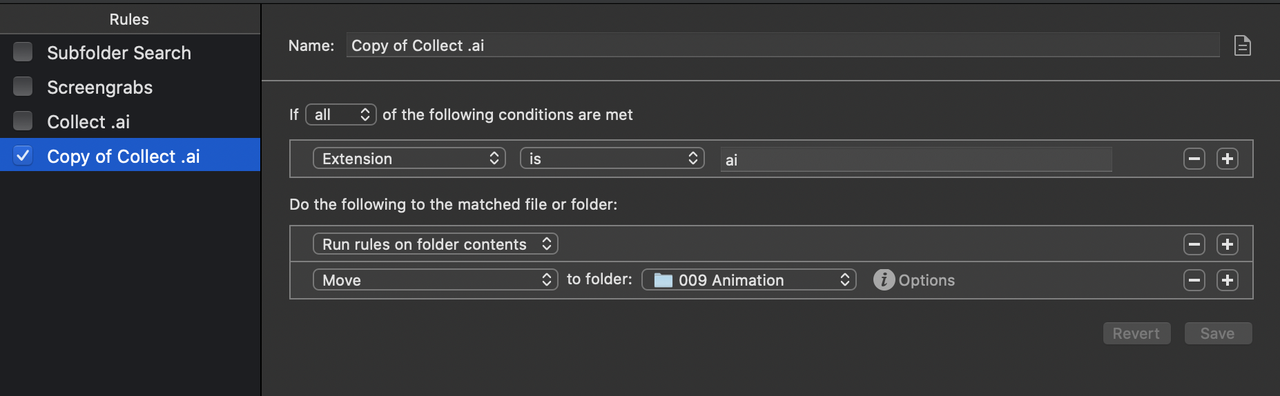Click the Revert button
This screenshot has width=1280, height=396.
(1136, 334)
